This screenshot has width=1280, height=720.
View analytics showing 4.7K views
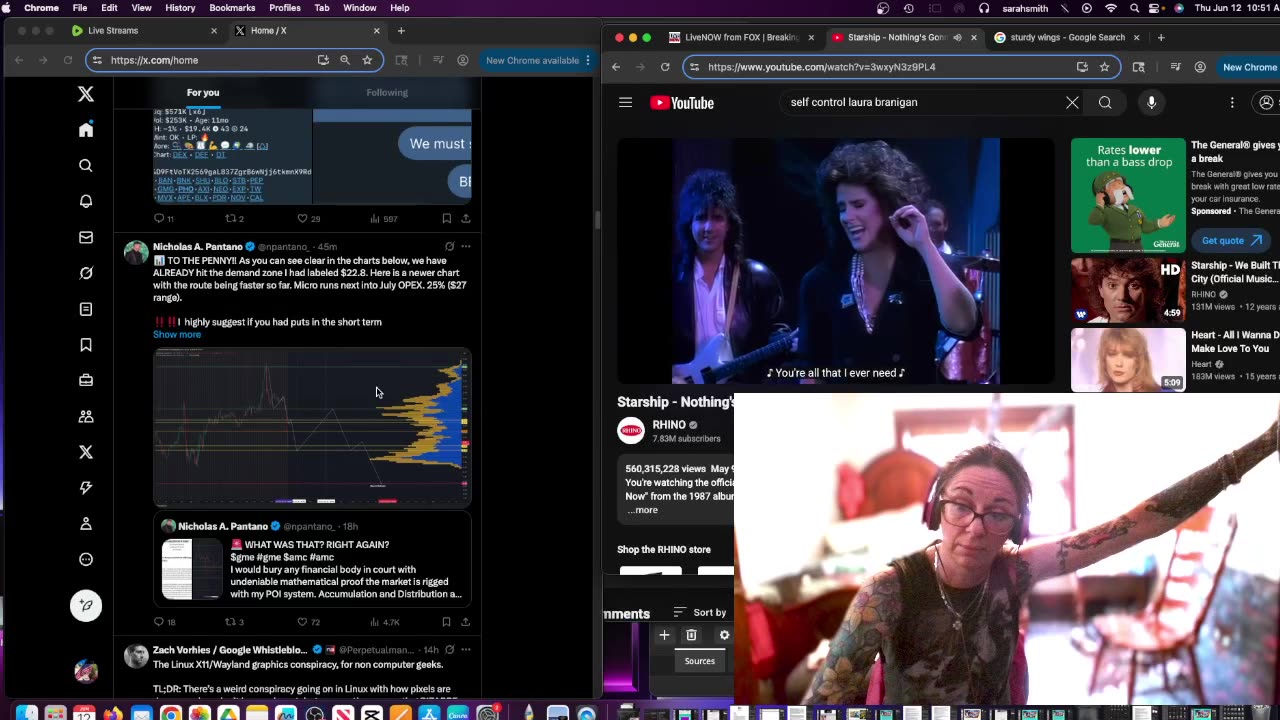click(384, 622)
